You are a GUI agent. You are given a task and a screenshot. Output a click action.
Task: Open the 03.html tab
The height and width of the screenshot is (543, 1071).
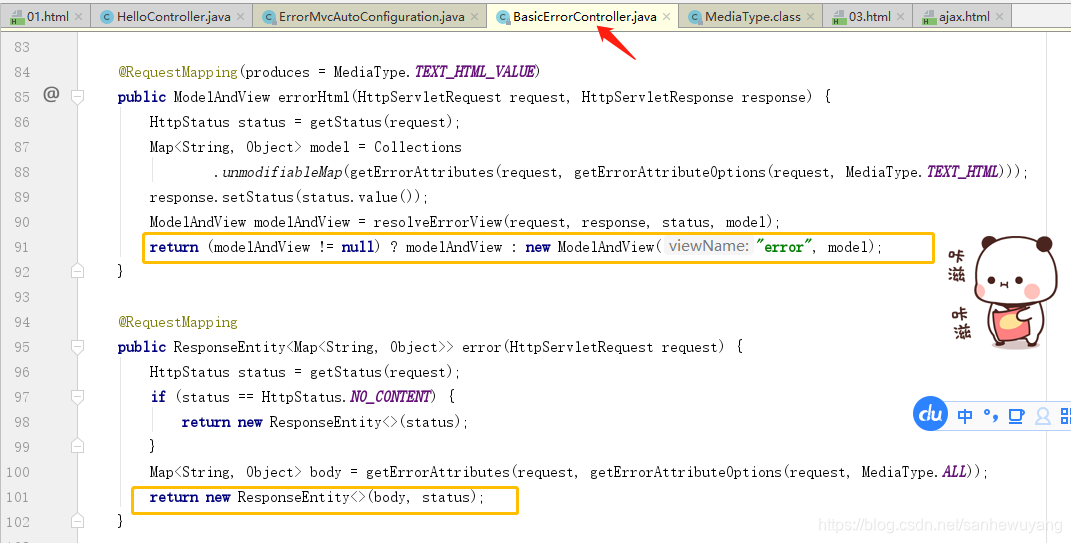click(x=869, y=16)
